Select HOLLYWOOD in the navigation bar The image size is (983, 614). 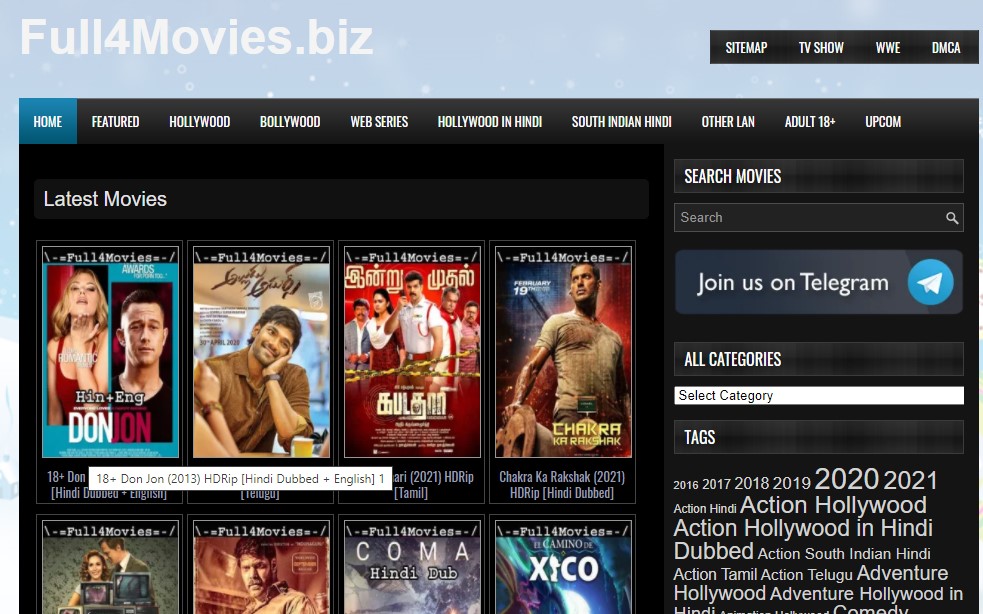coord(199,122)
